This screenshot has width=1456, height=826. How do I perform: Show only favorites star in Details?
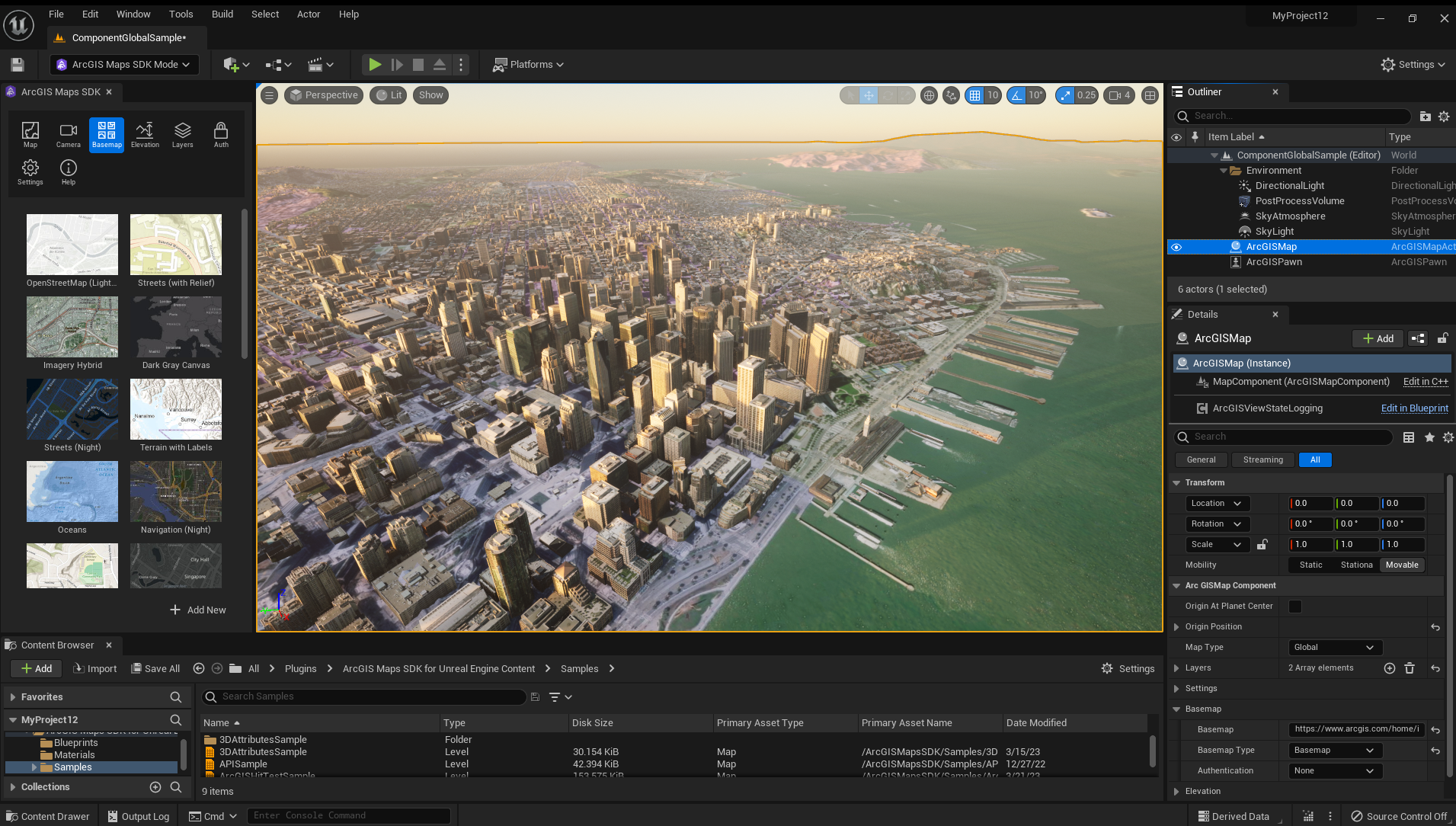point(1429,437)
